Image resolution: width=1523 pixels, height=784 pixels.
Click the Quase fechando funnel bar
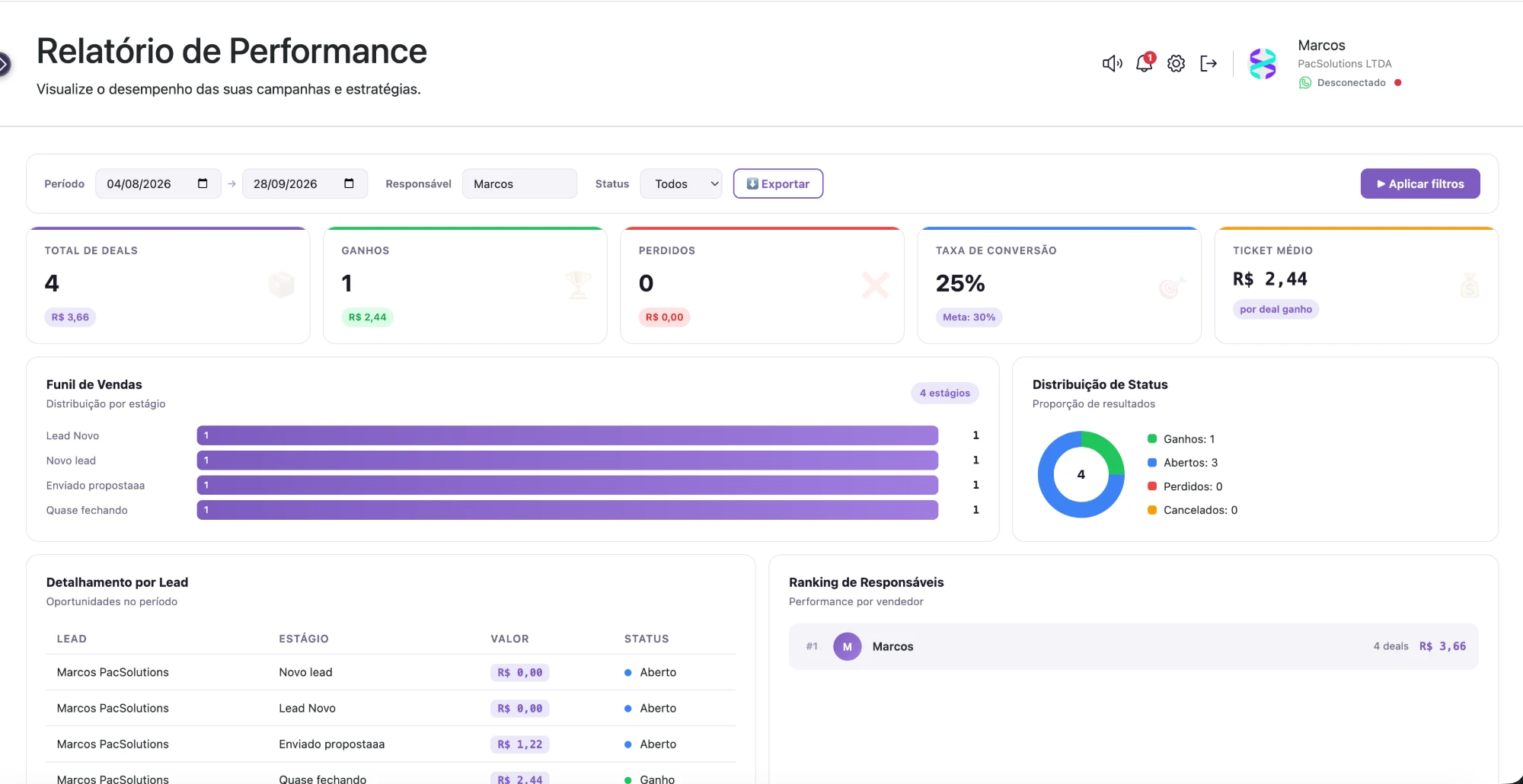tap(567, 510)
